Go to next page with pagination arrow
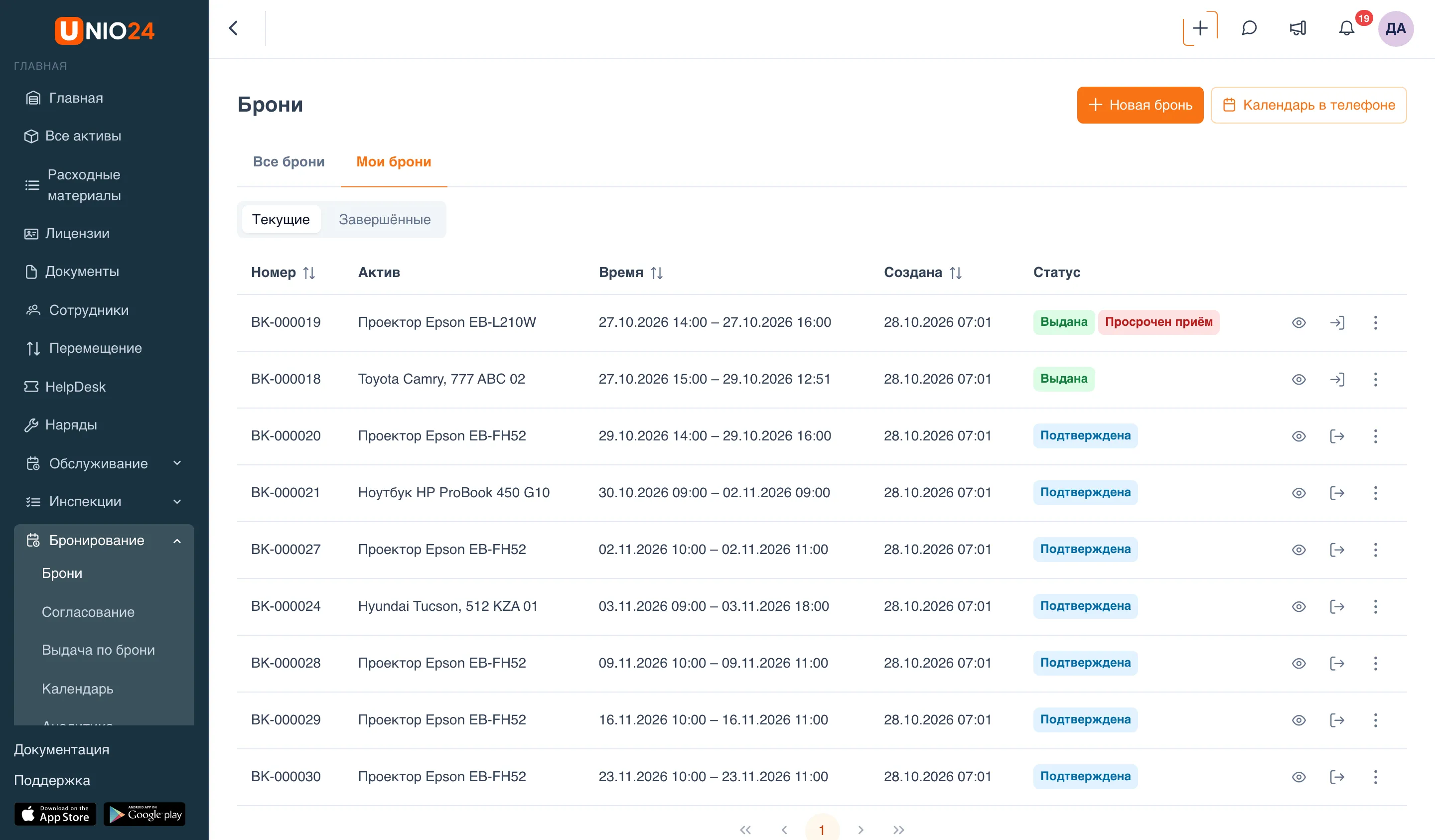Viewport: 1435px width, 840px height. tap(861, 830)
